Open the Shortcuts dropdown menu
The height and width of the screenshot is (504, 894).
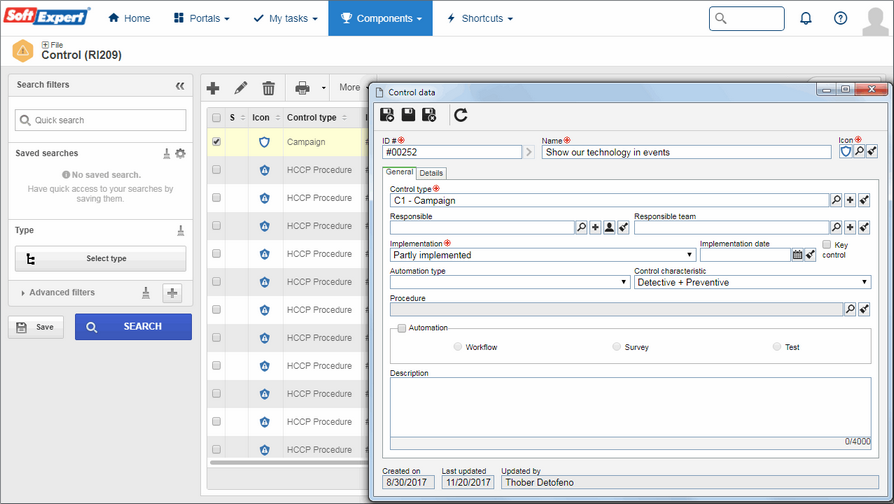(479, 18)
